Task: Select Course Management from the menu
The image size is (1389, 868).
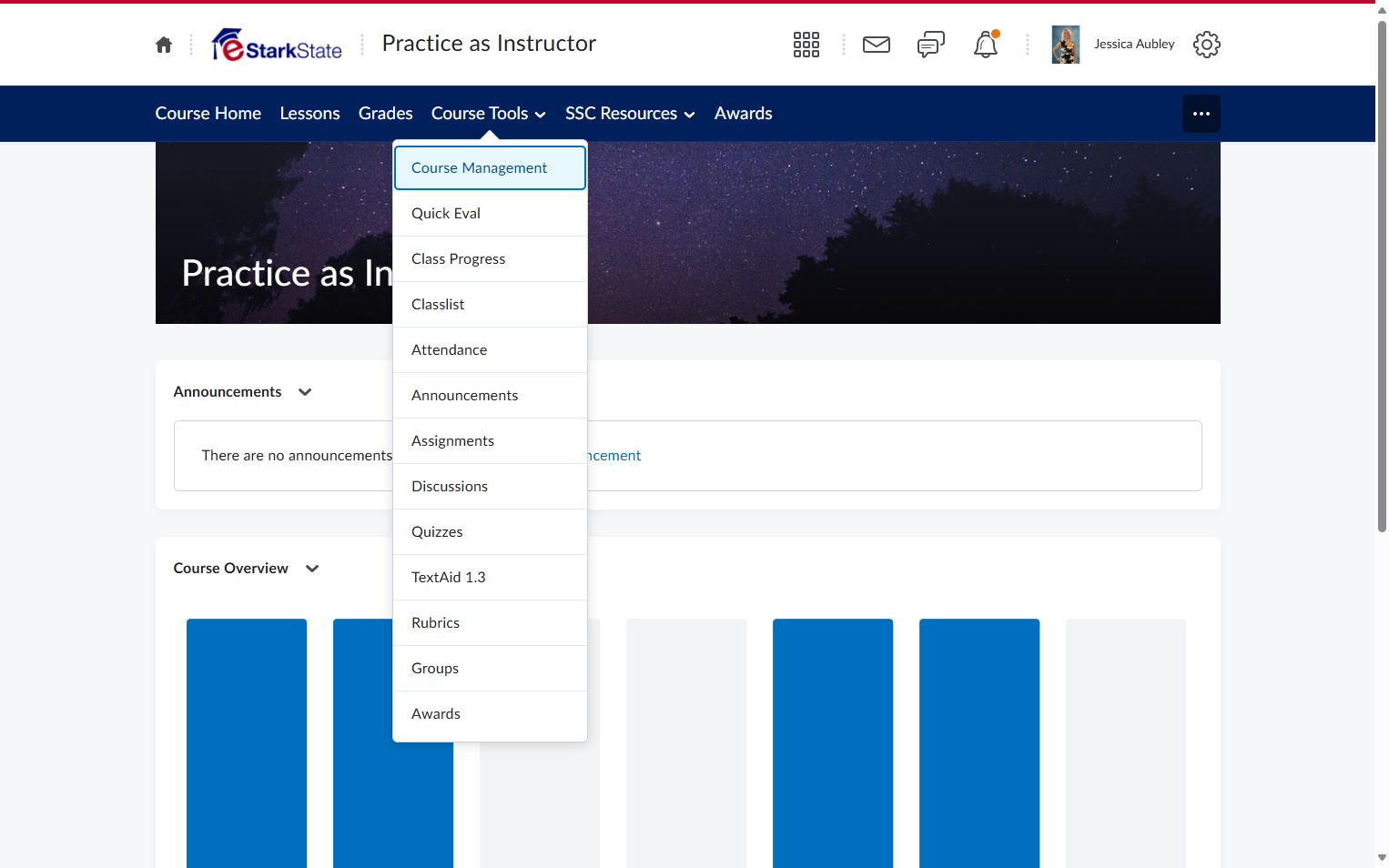Action: (490, 168)
